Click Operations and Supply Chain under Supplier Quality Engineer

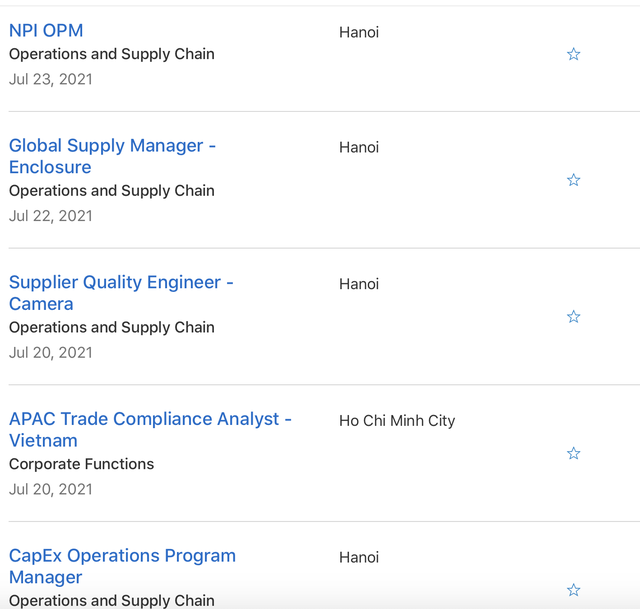(x=112, y=327)
